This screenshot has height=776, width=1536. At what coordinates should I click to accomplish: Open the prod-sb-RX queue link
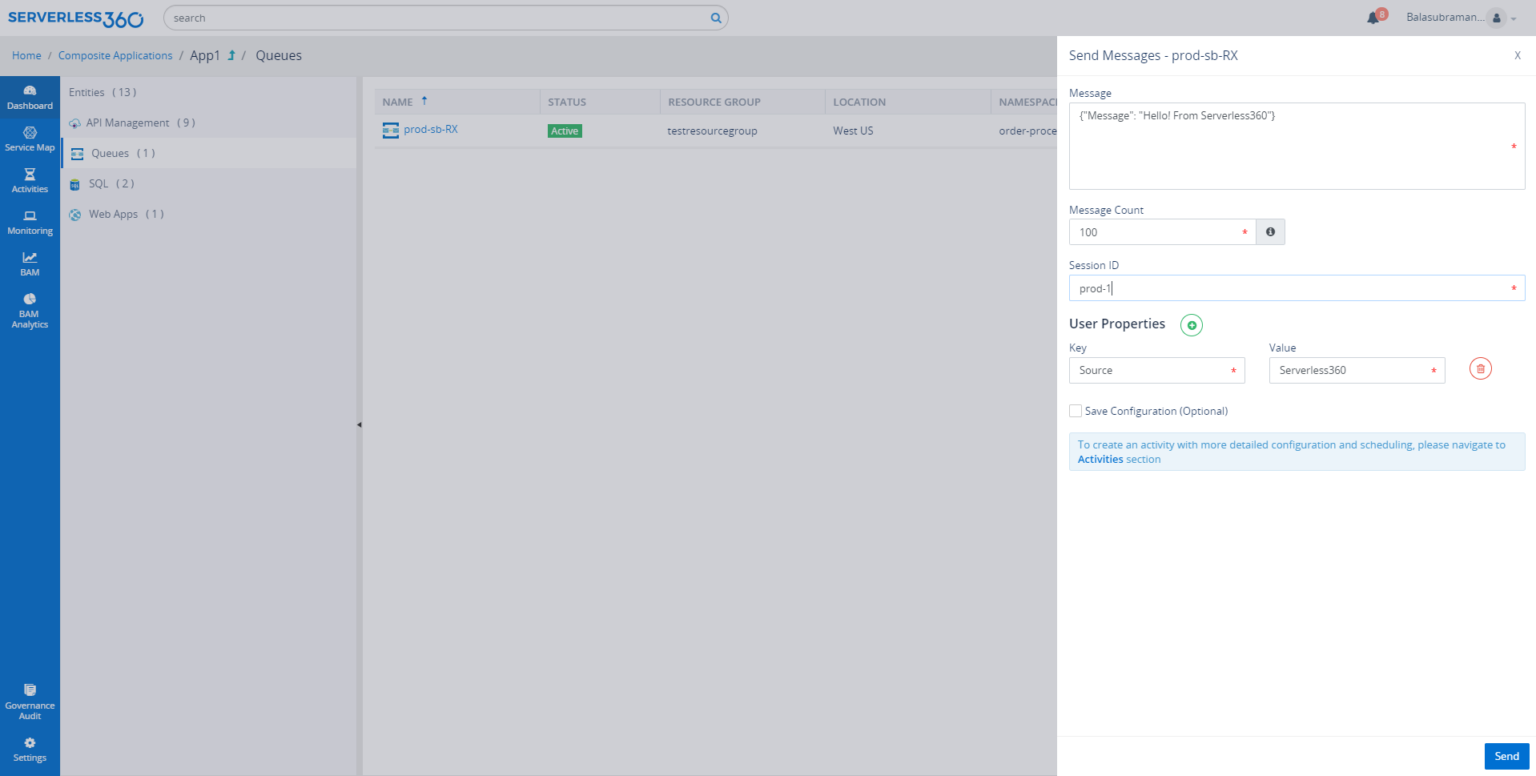click(x=430, y=129)
